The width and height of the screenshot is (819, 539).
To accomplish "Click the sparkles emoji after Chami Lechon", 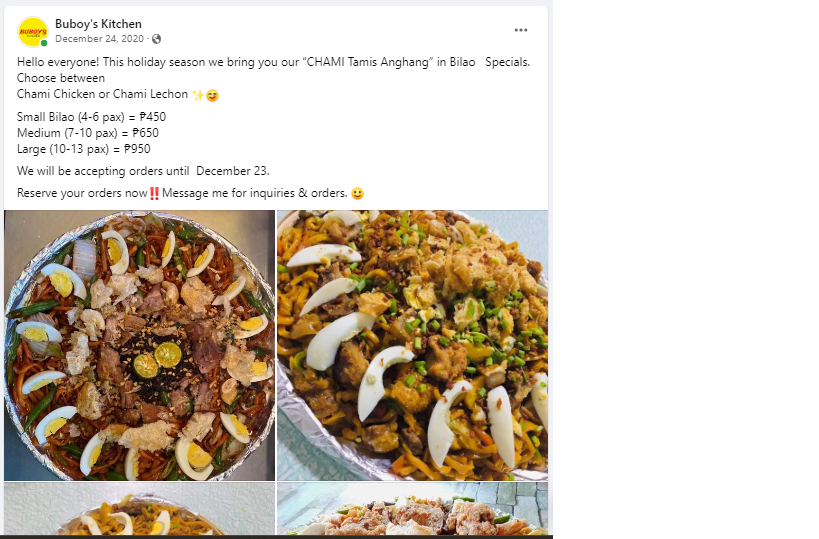I will click(197, 95).
